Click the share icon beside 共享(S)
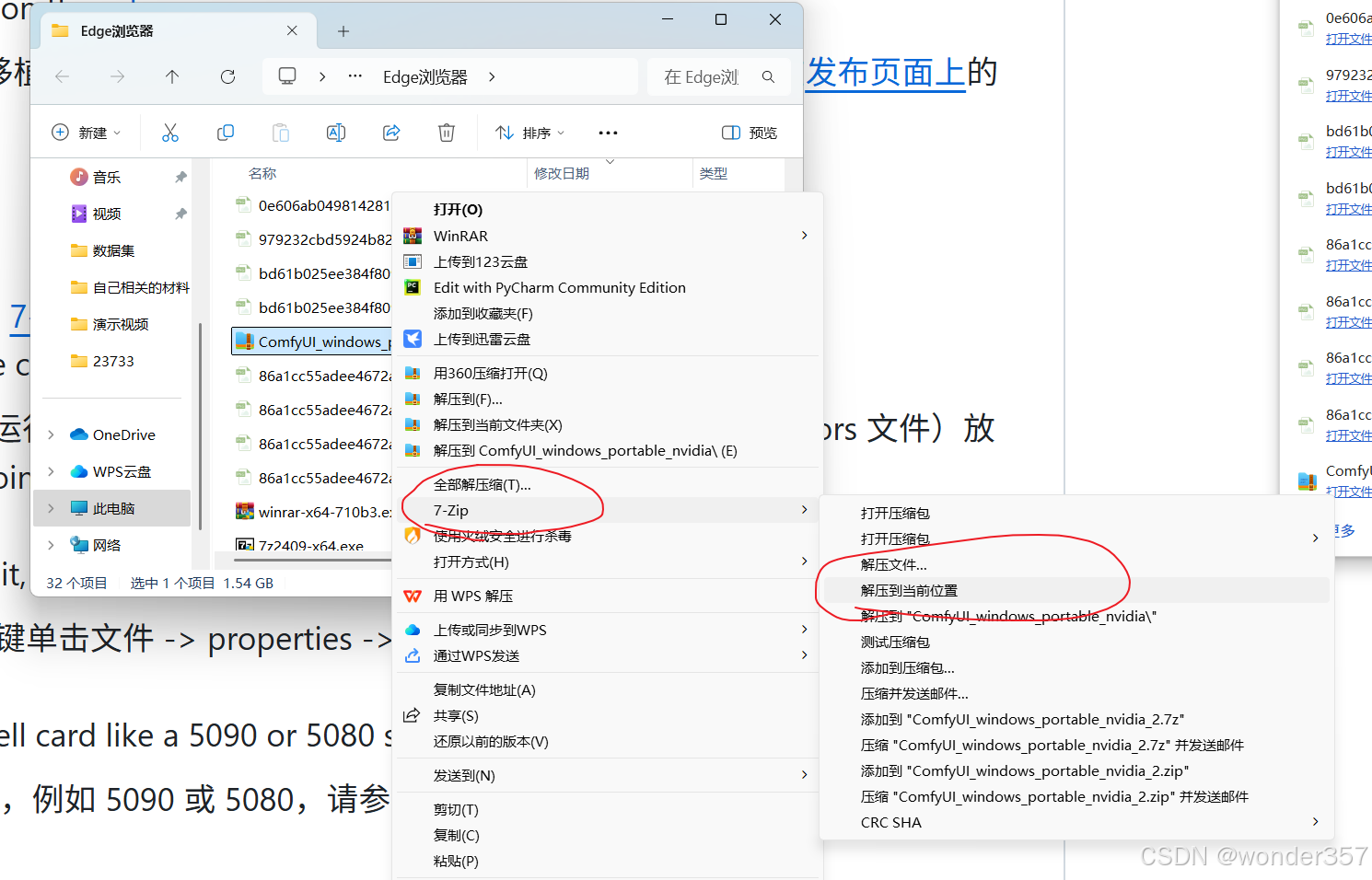 coord(413,715)
